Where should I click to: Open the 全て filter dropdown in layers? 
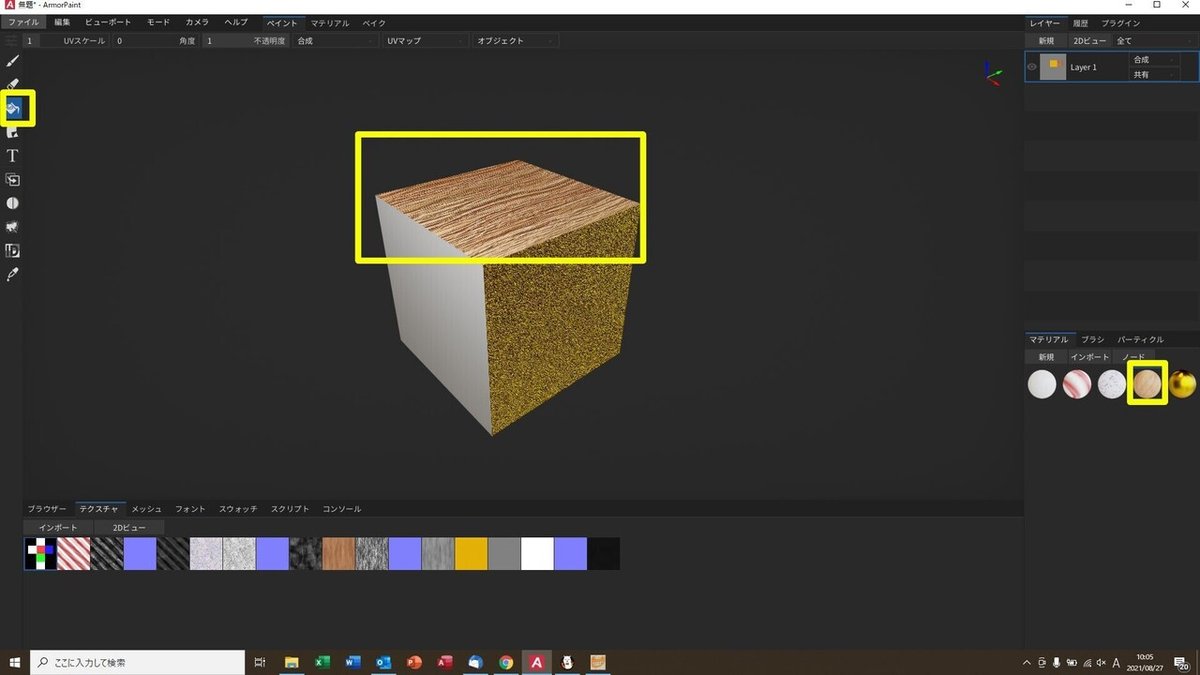click(x=1156, y=41)
